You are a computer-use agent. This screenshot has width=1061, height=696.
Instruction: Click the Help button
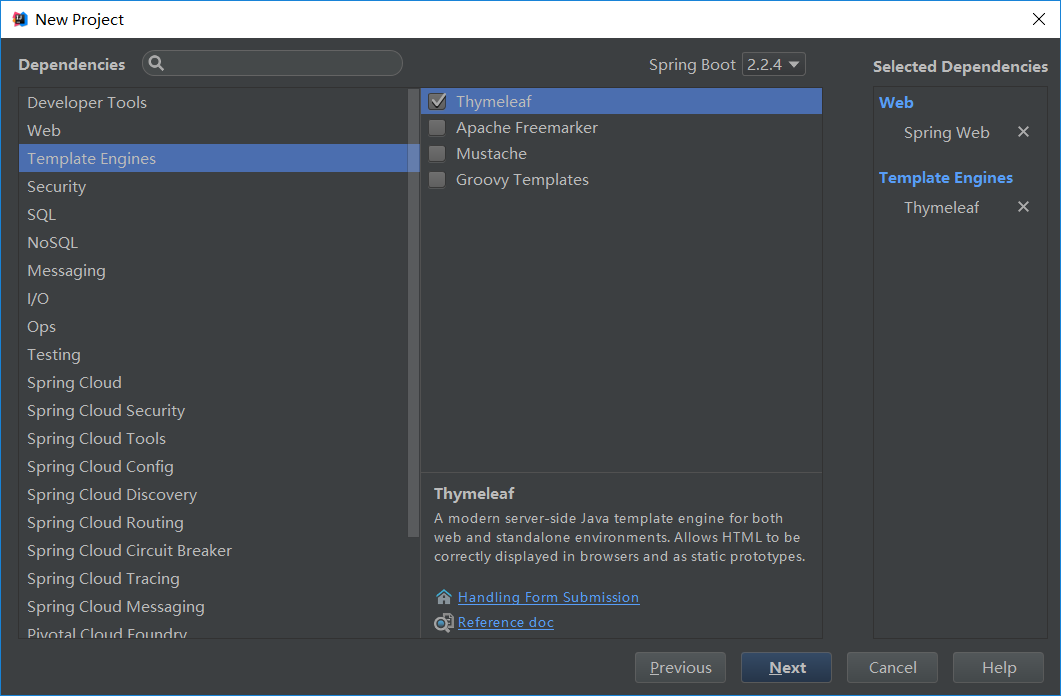point(998,668)
